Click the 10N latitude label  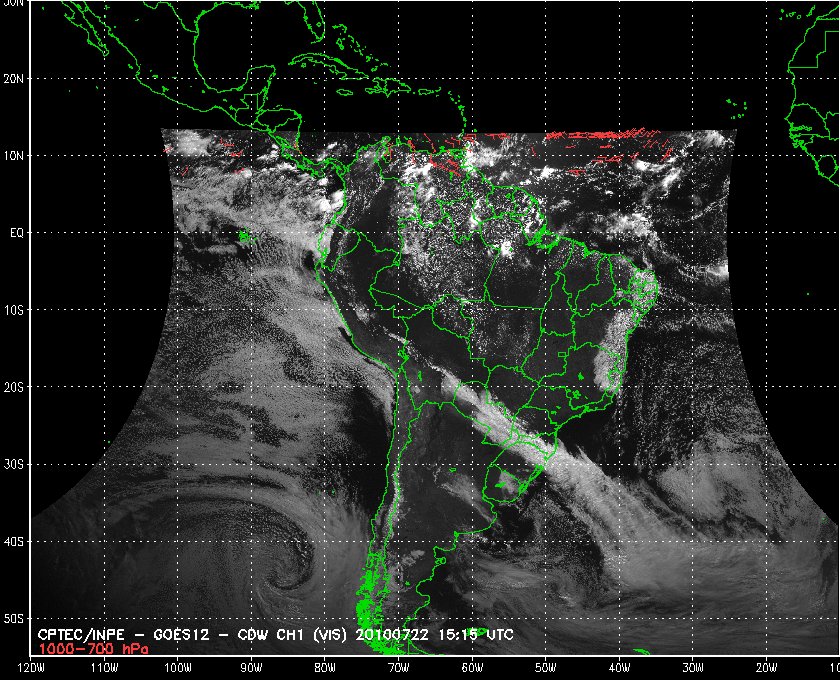pos(13,156)
